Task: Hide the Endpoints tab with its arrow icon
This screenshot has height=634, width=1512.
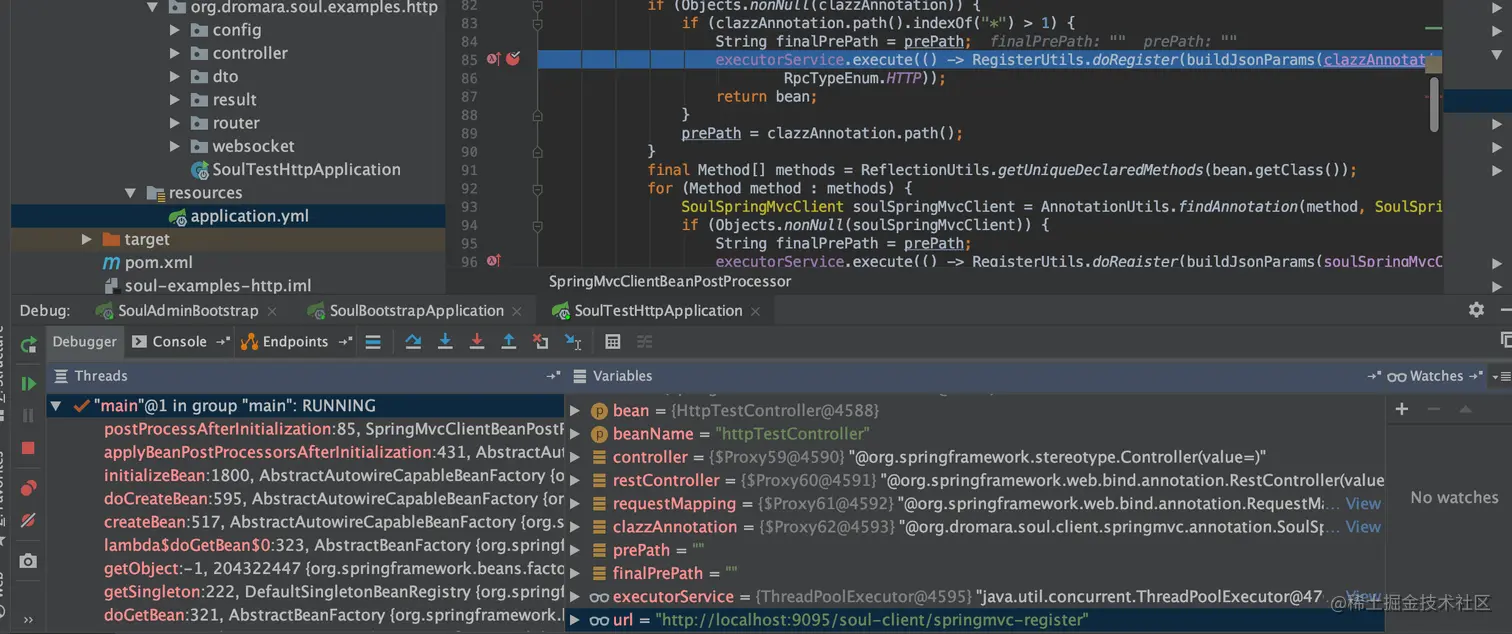Action: click(345, 342)
